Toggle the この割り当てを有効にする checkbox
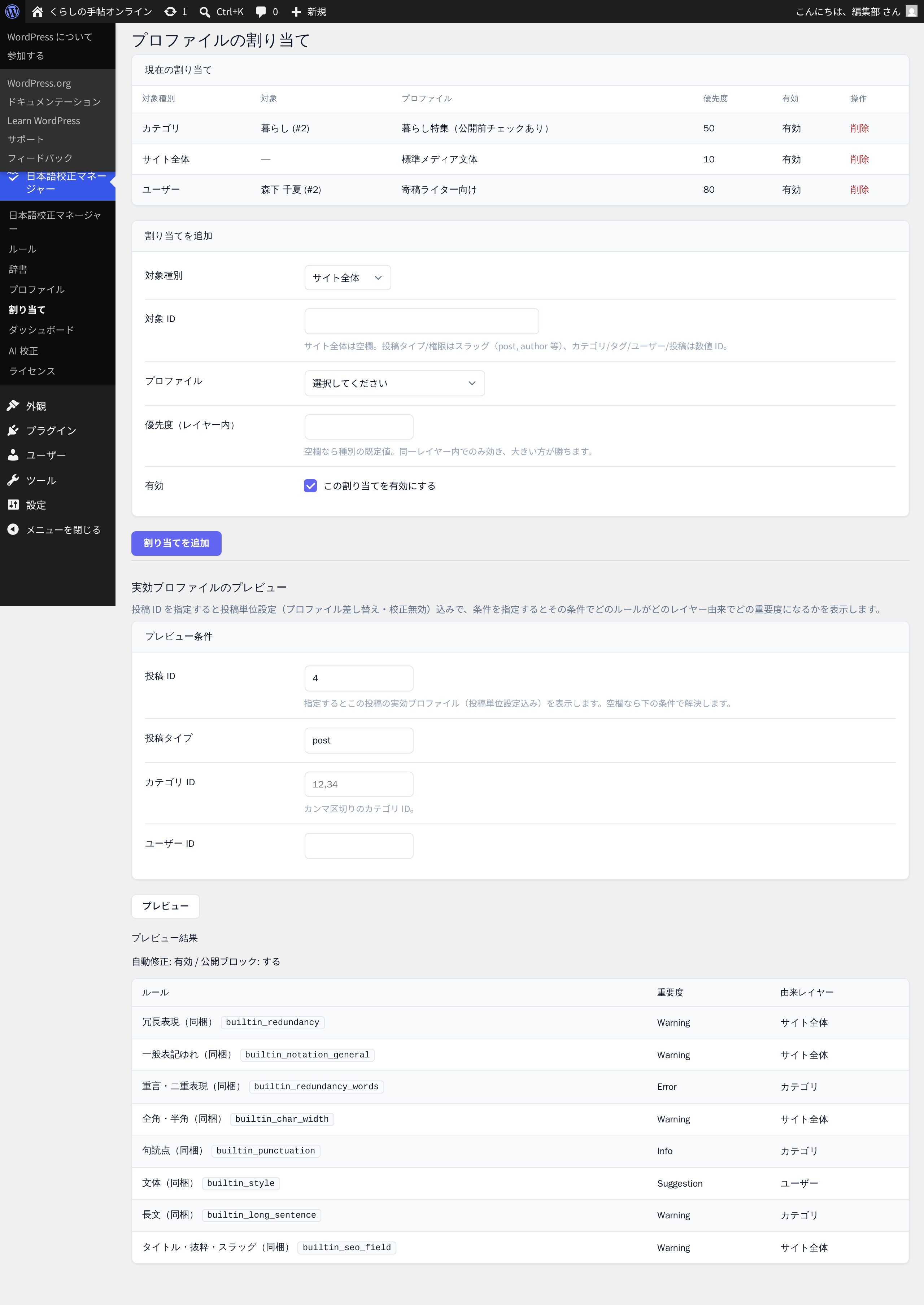The width and height of the screenshot is (924, 1305). pyautogui.click(x=311, y=486)
